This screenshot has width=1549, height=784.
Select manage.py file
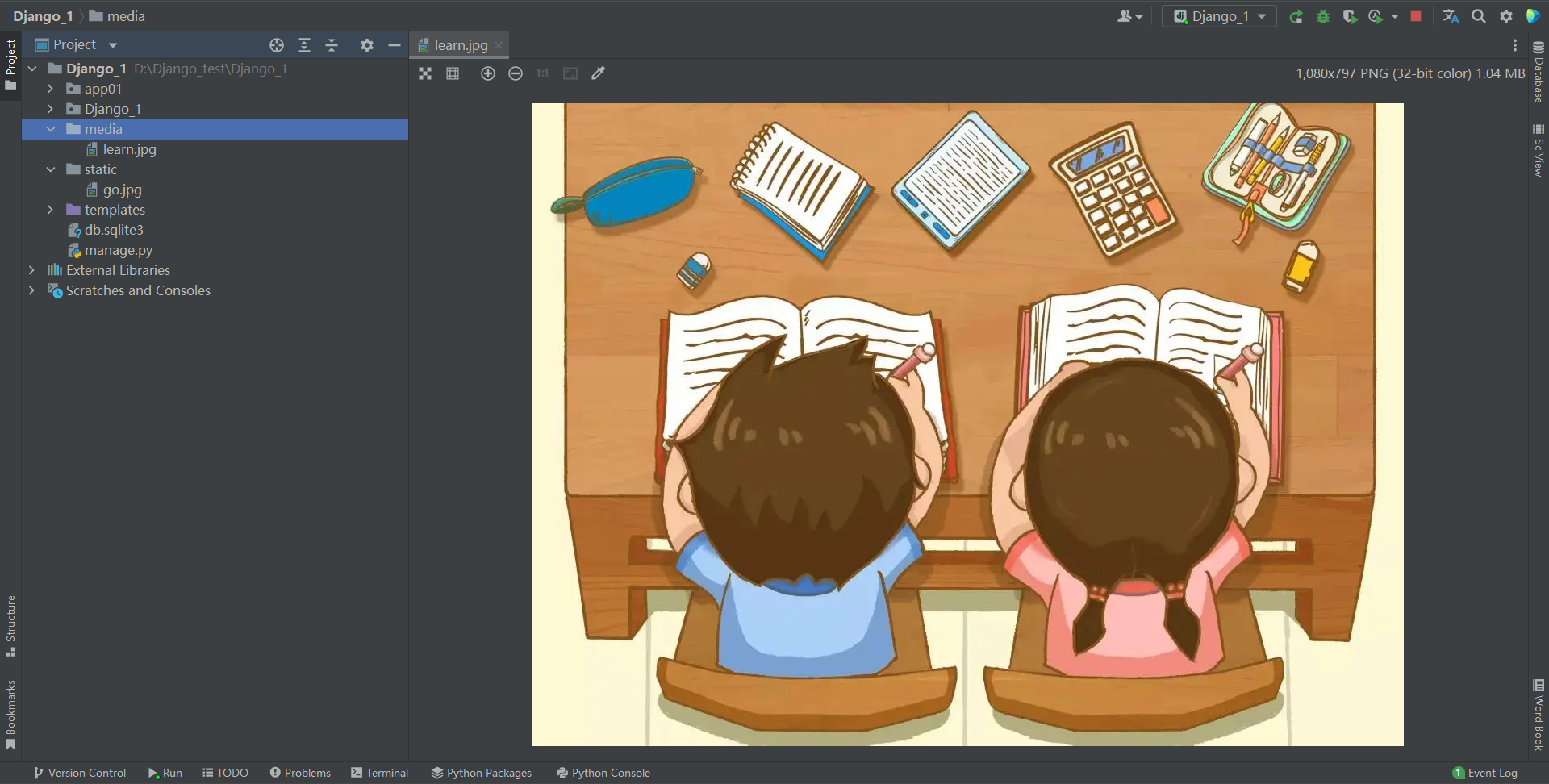110,250
